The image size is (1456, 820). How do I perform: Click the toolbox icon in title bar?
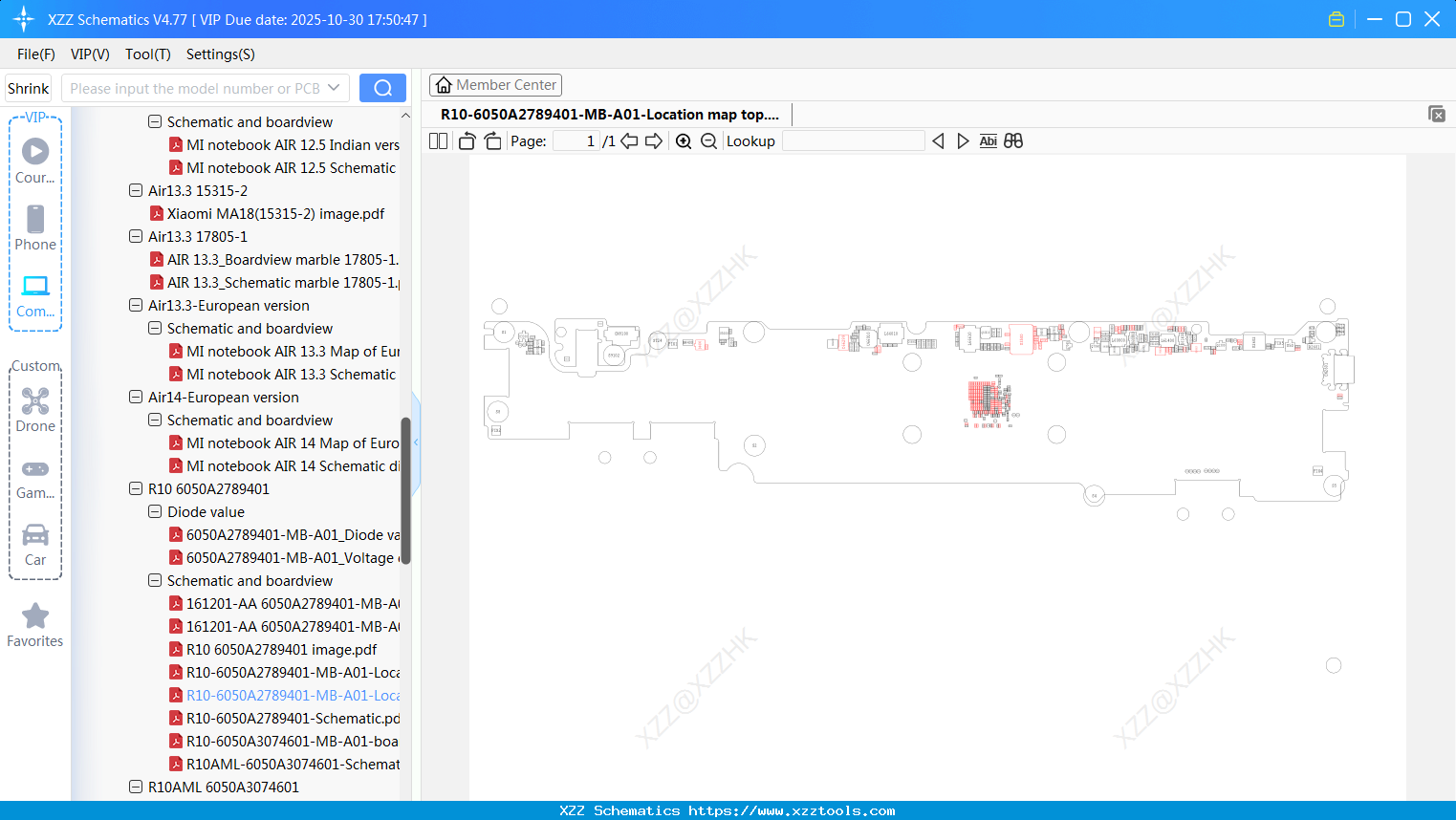click(x=1336, y=19)
